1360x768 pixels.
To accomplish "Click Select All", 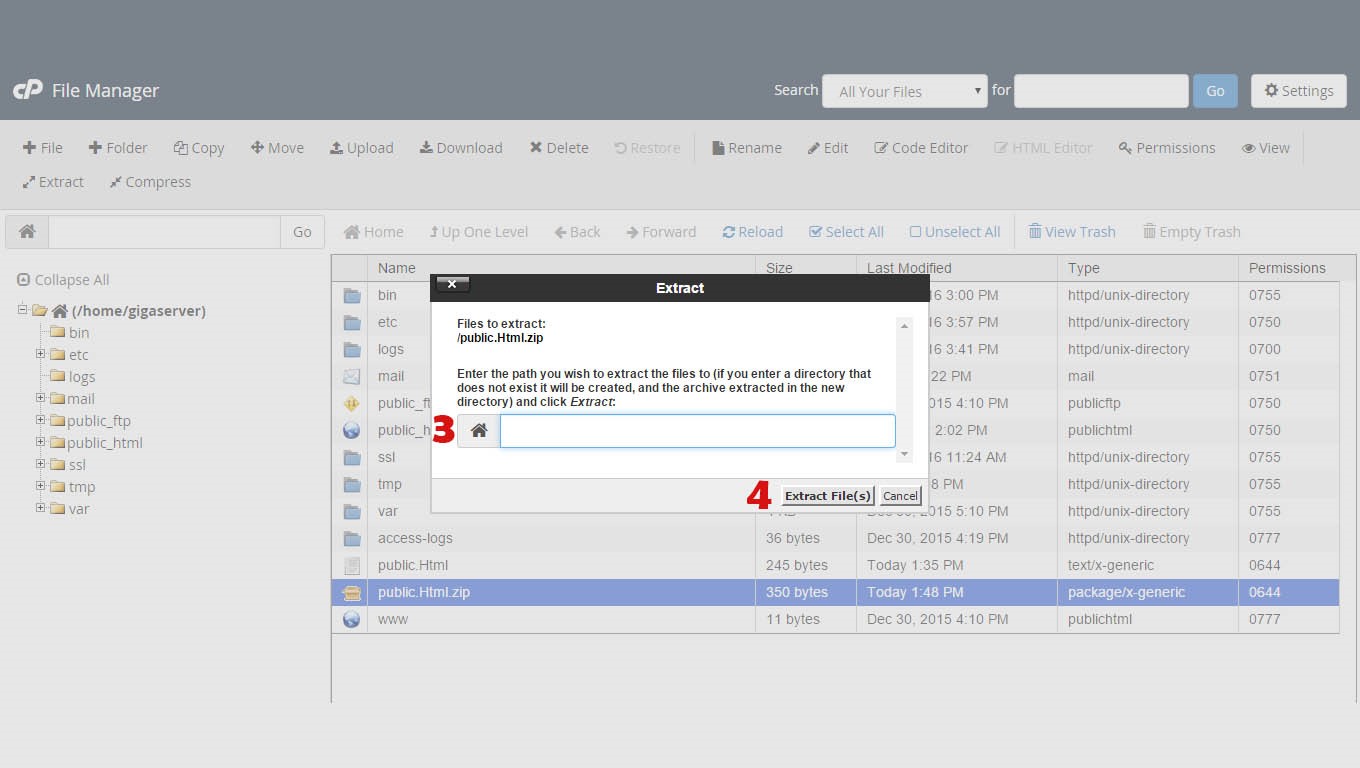I will [x=847, y=232].
